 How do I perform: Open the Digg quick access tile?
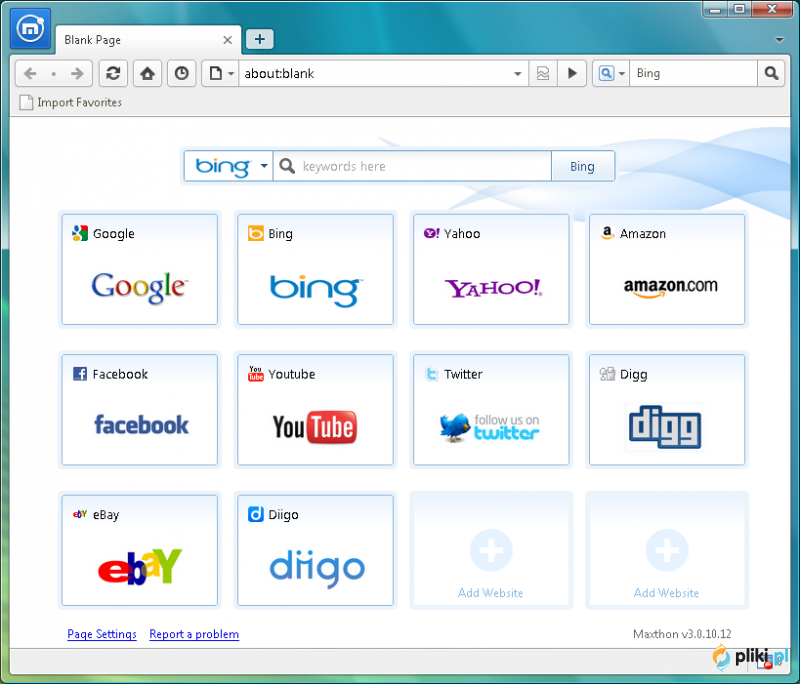(667, 410)
